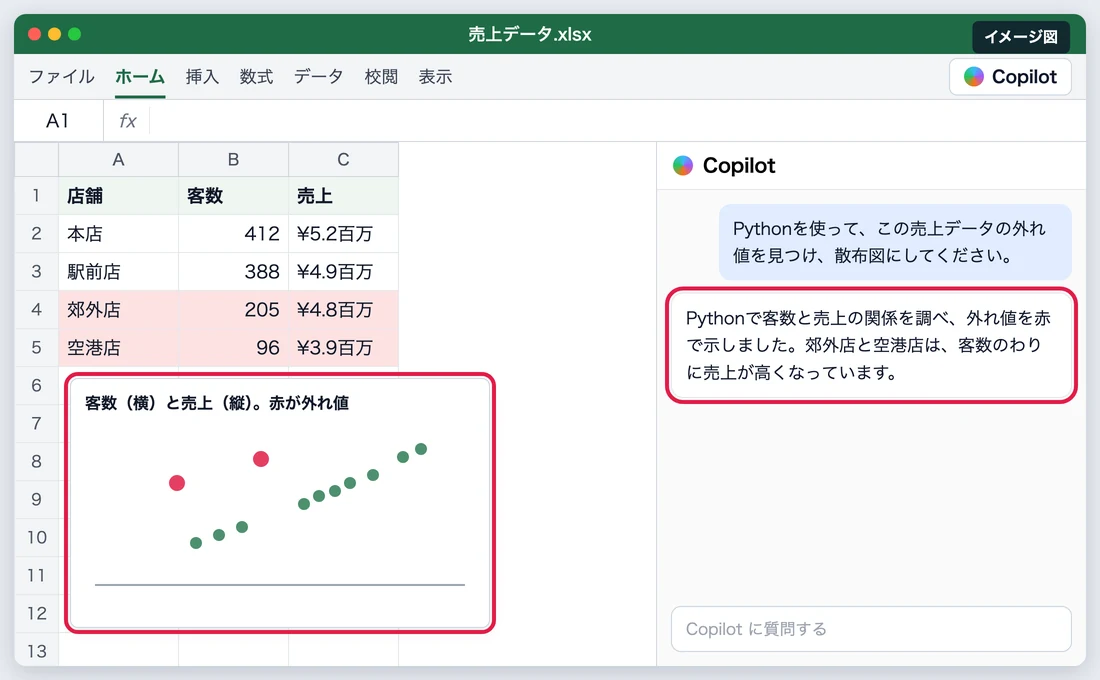Open the 挿入 tab
The width and height of the screenshot is (1100, 680).
point(202,76)
